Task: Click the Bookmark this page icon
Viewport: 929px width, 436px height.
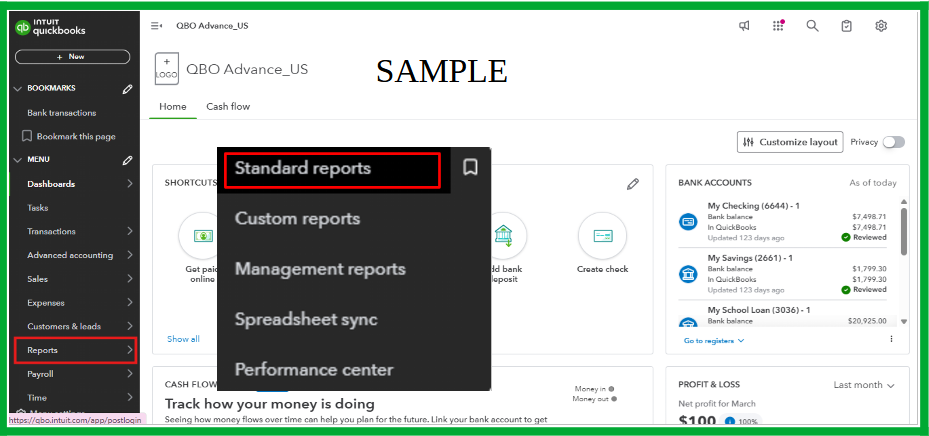Action: (27, 136)
